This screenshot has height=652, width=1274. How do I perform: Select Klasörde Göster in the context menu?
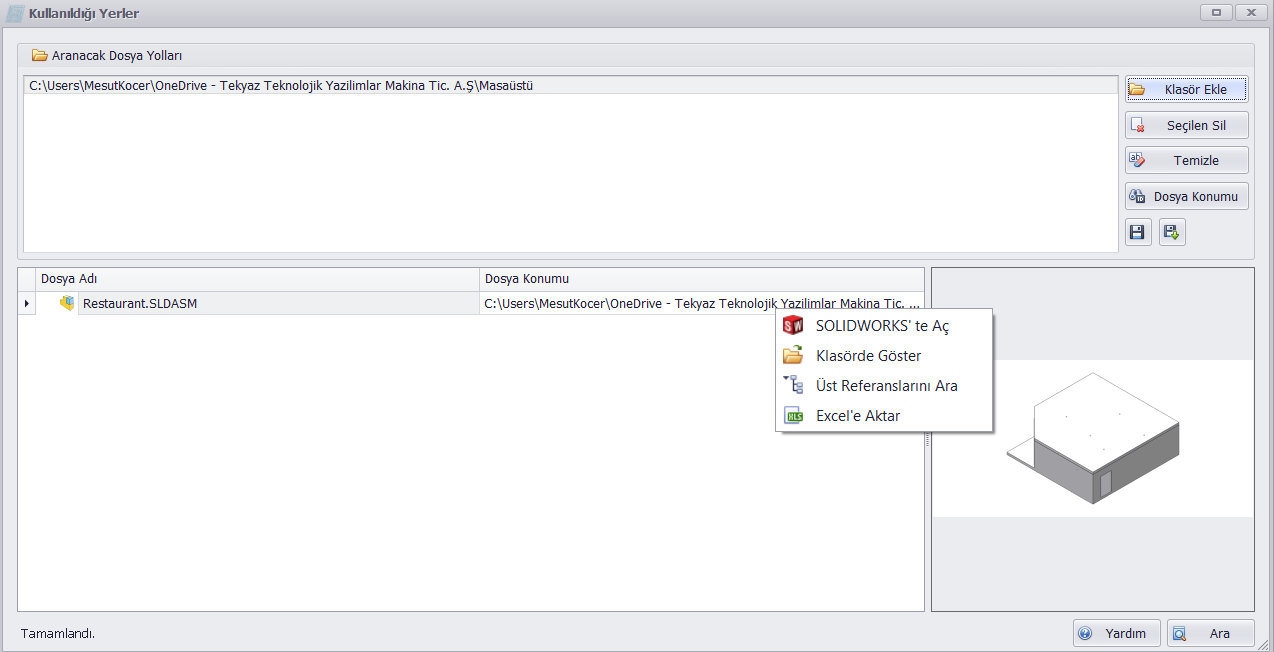click(x=884, y=356)
